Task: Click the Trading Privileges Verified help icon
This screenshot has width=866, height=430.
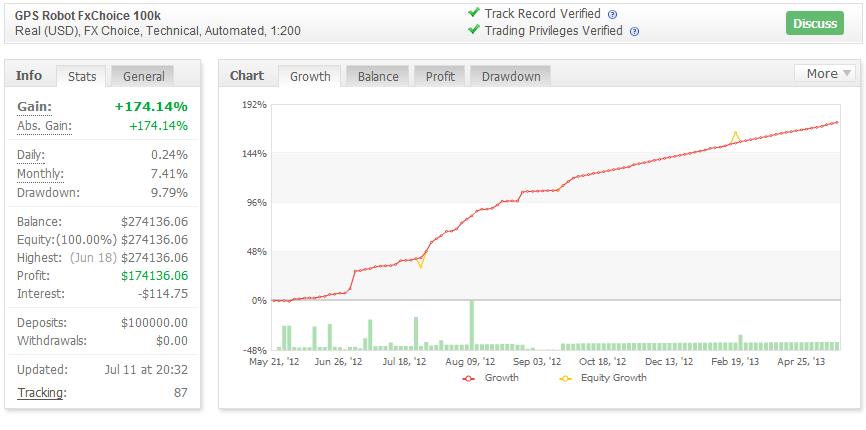Action: tap(635, 31)
